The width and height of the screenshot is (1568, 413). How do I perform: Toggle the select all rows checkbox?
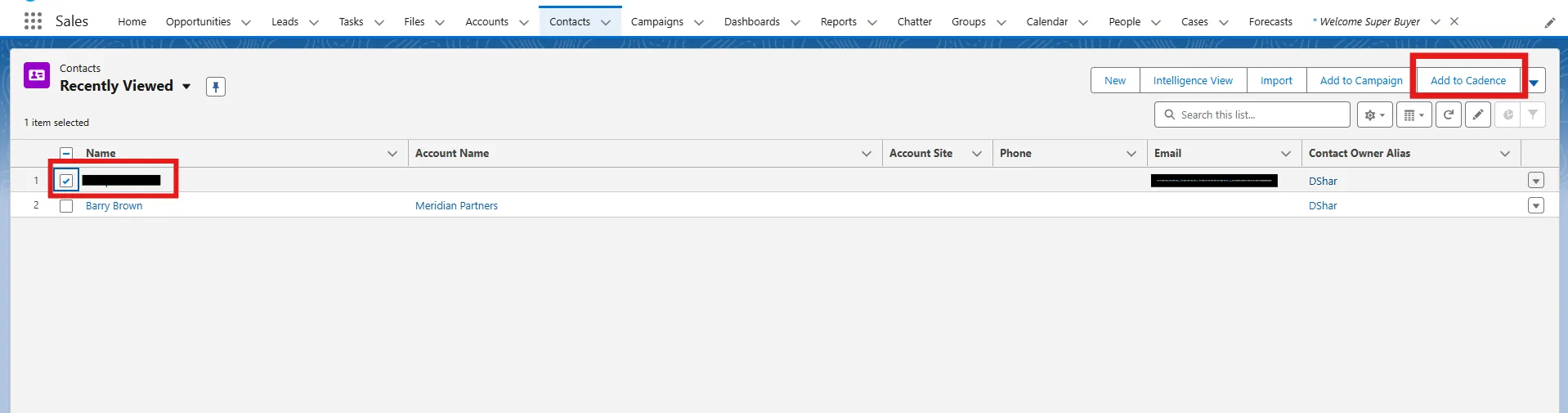66,154
